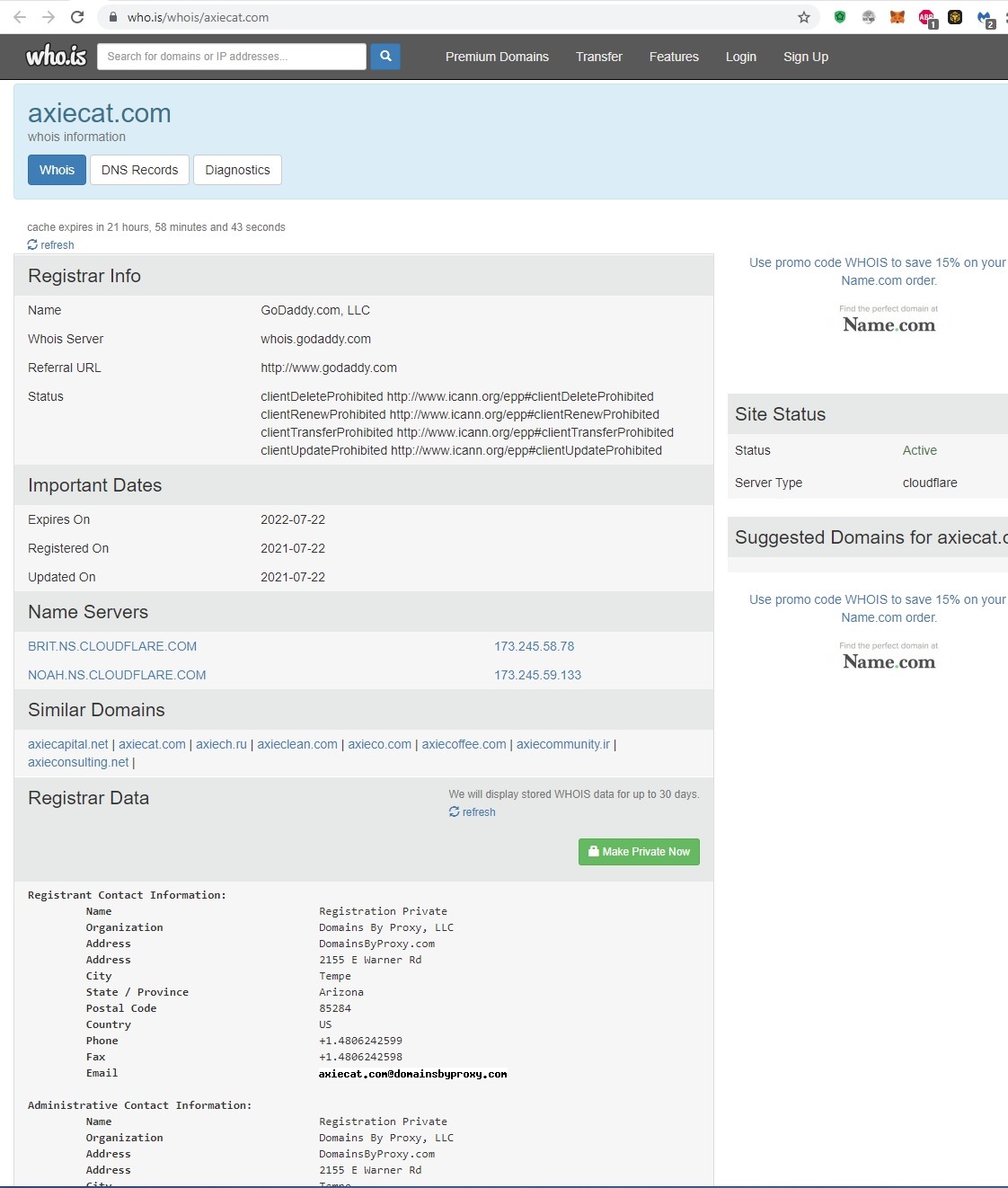This screenshot has height=1188, width=1008.
Task: Click the Suggested Domains for axiecat heading
Action: [871, 537]
